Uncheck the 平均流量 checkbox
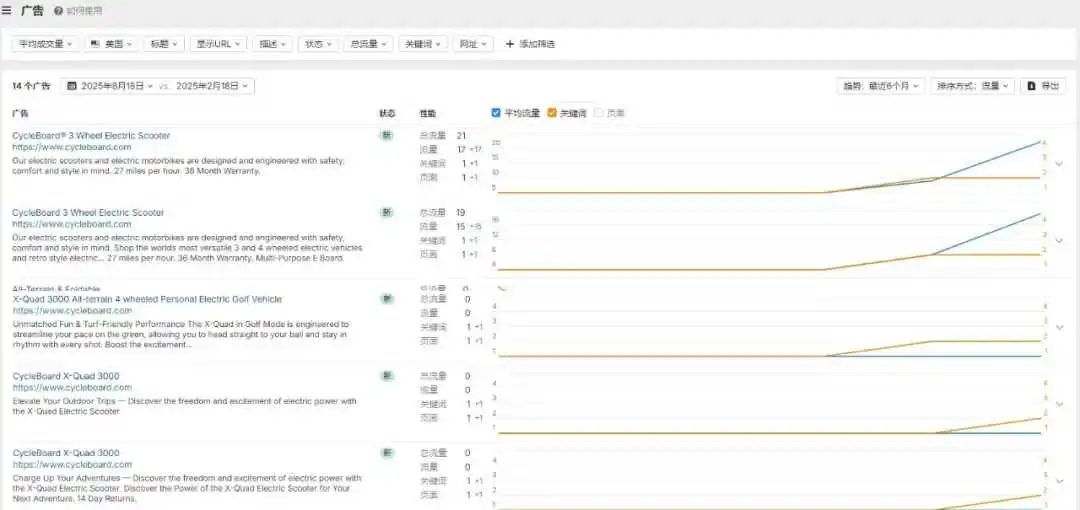Screen dimensions: 1080x510 point(496,113)
